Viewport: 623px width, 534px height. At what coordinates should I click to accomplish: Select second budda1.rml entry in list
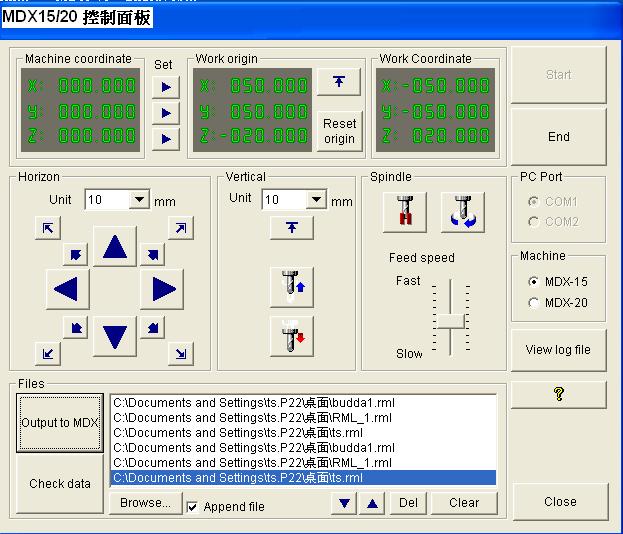point(303,448)
